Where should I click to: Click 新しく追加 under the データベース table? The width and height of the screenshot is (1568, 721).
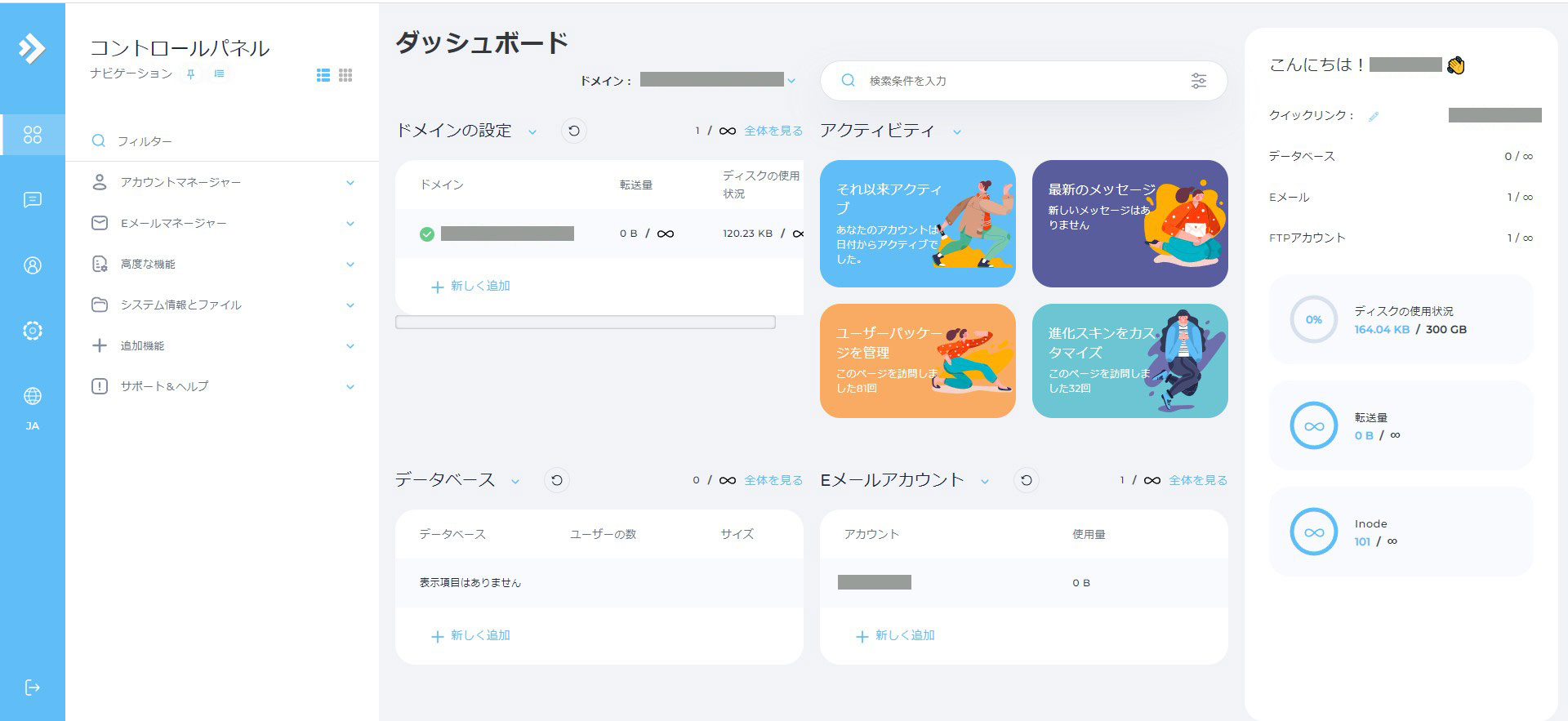(471, 635)
